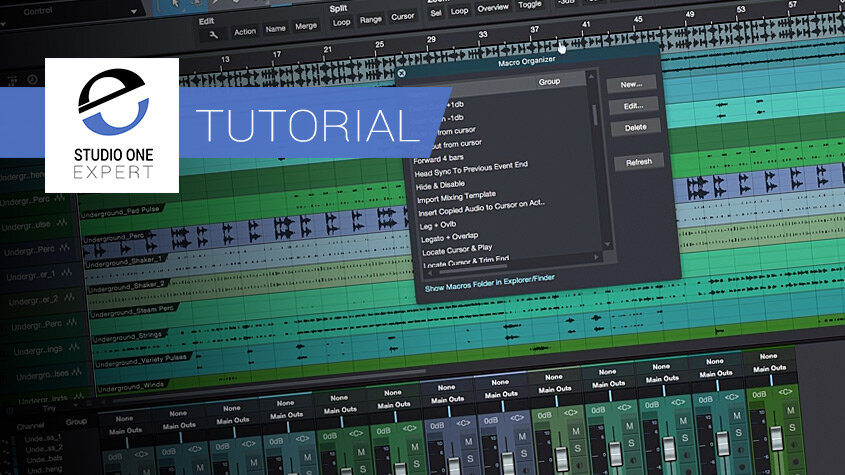The image size is (845, 475).
Task: Open Main Outs selector on rightmost channel
Action: pyautogui.click(x=770, y=368)
